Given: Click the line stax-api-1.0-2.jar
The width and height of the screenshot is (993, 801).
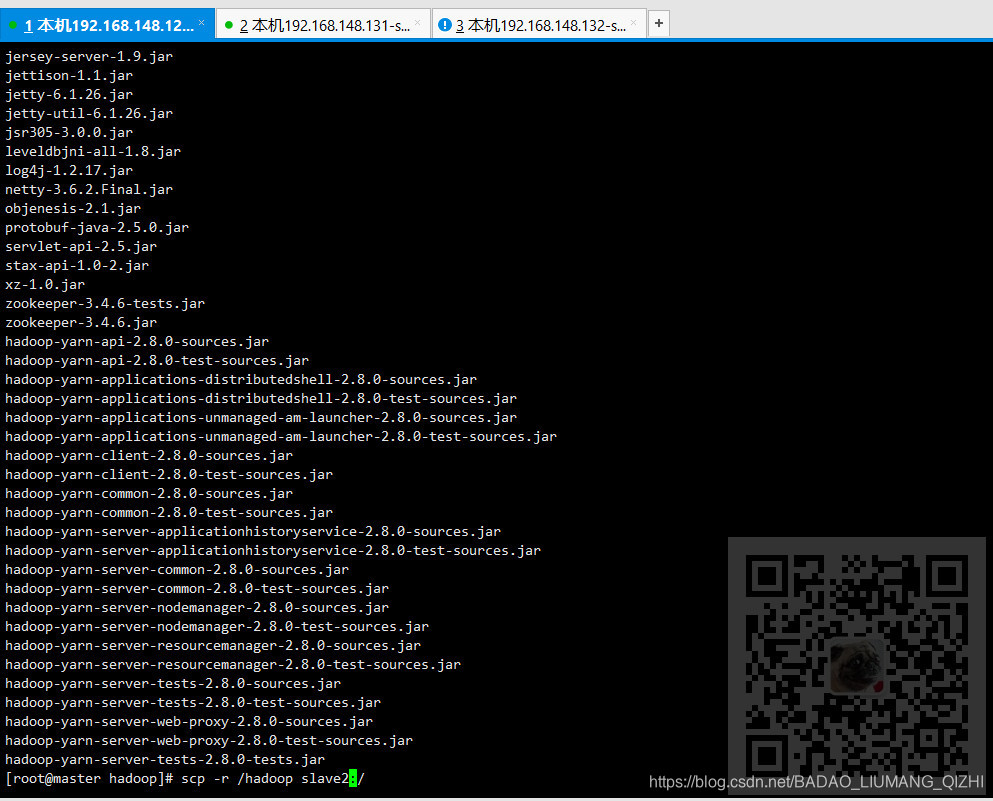Looking at the screenshot, I should (77, 265).
